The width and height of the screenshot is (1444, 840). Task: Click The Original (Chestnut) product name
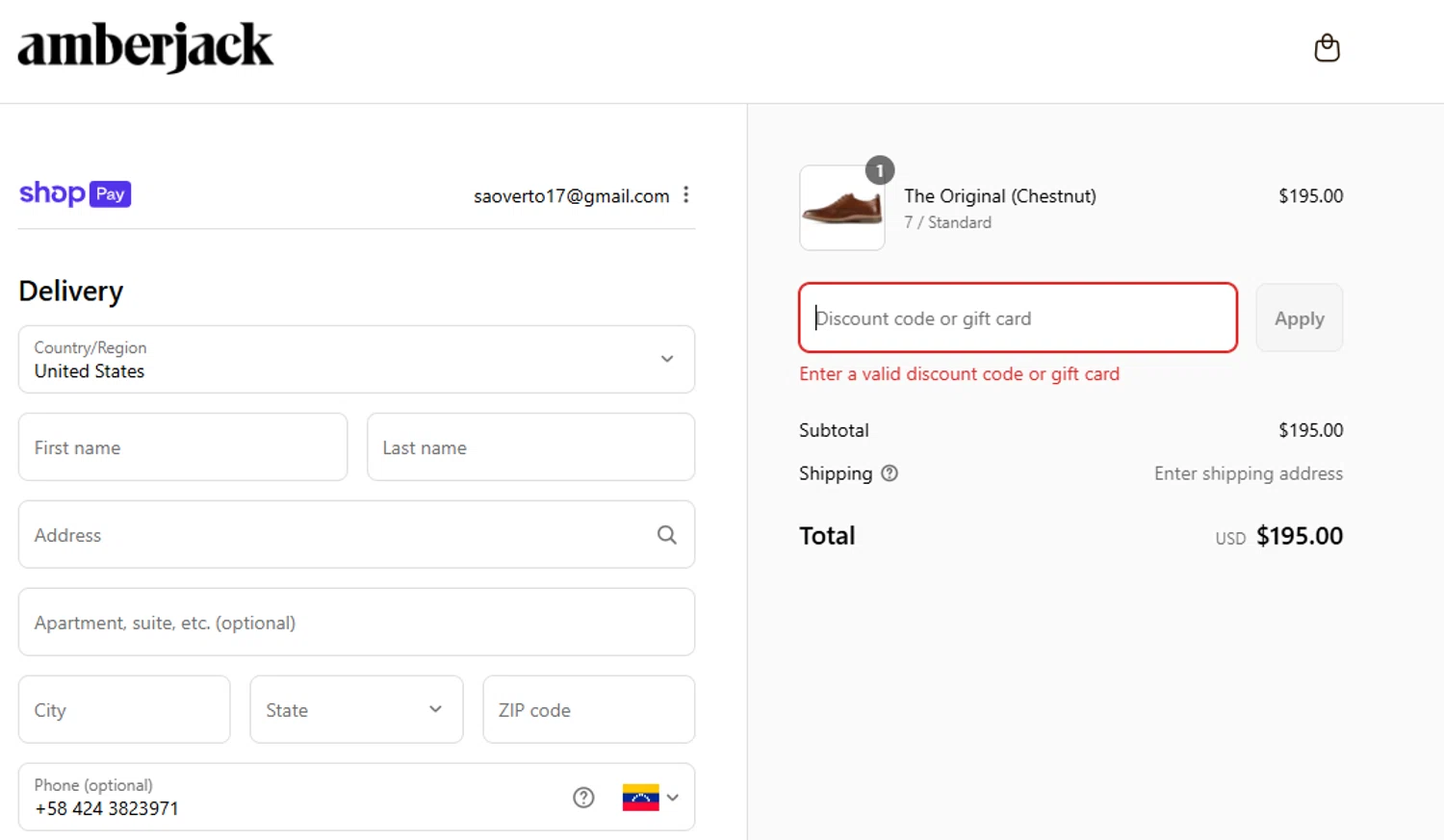click(999, 196)
